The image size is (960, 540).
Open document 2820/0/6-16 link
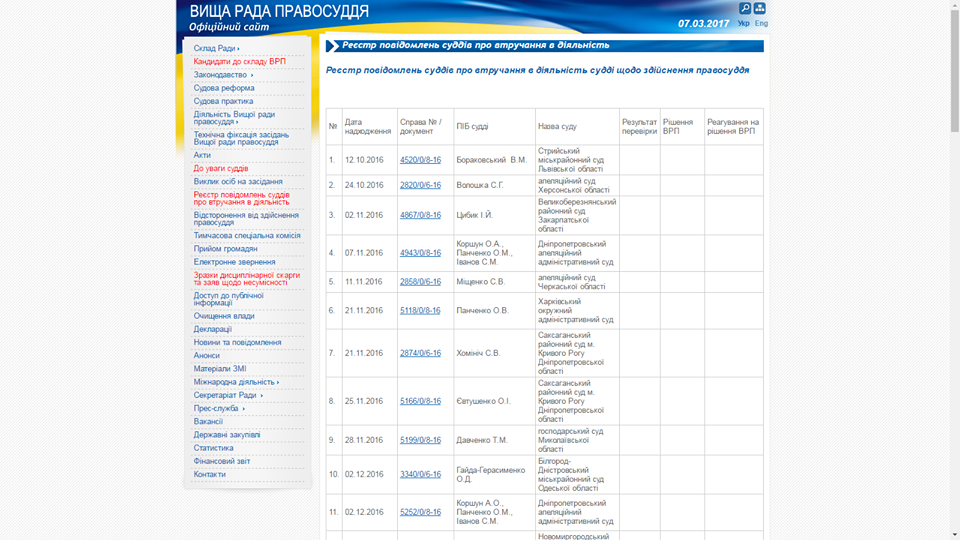420,185
